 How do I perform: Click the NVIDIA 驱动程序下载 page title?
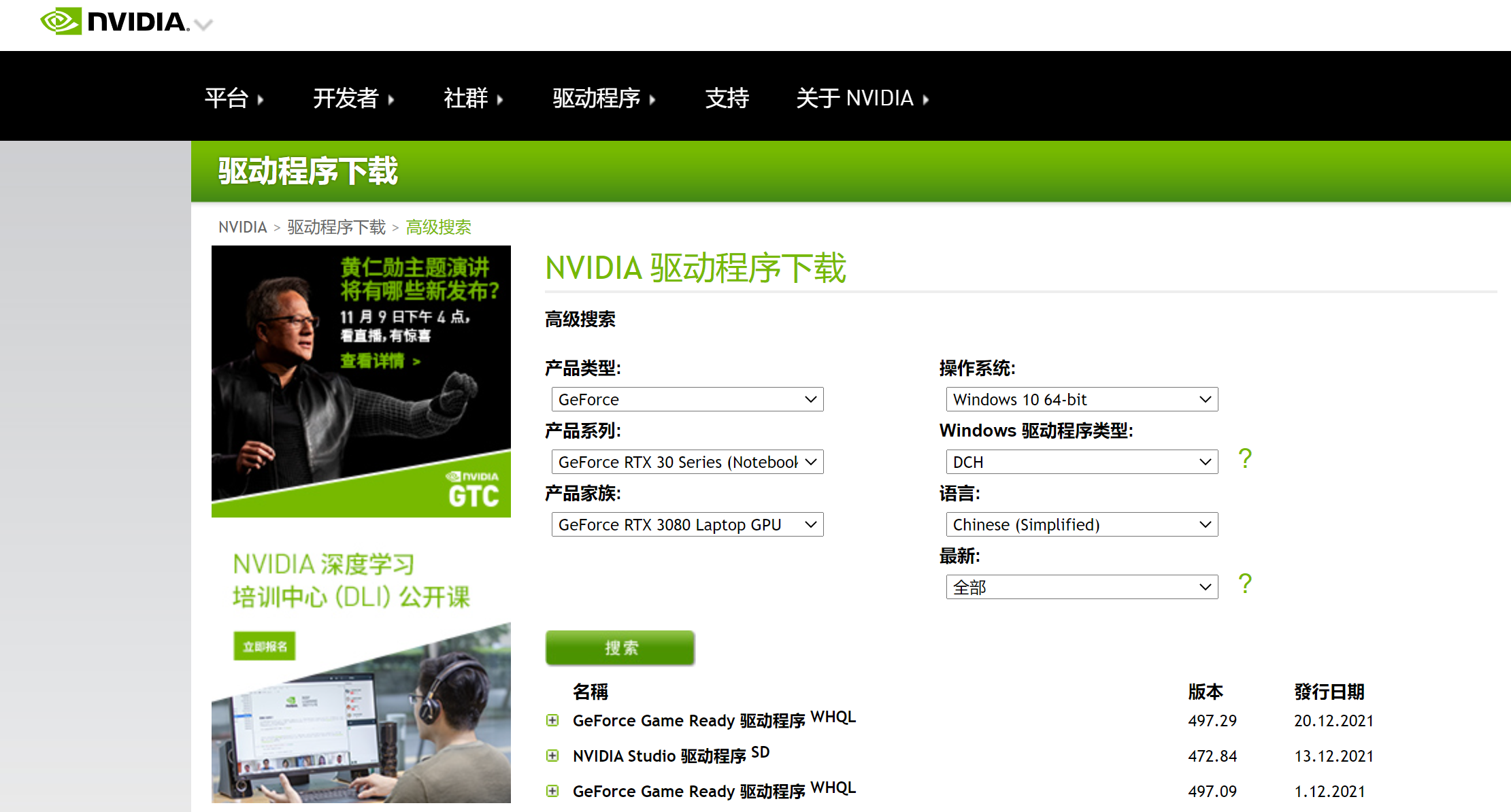point(695,268)
